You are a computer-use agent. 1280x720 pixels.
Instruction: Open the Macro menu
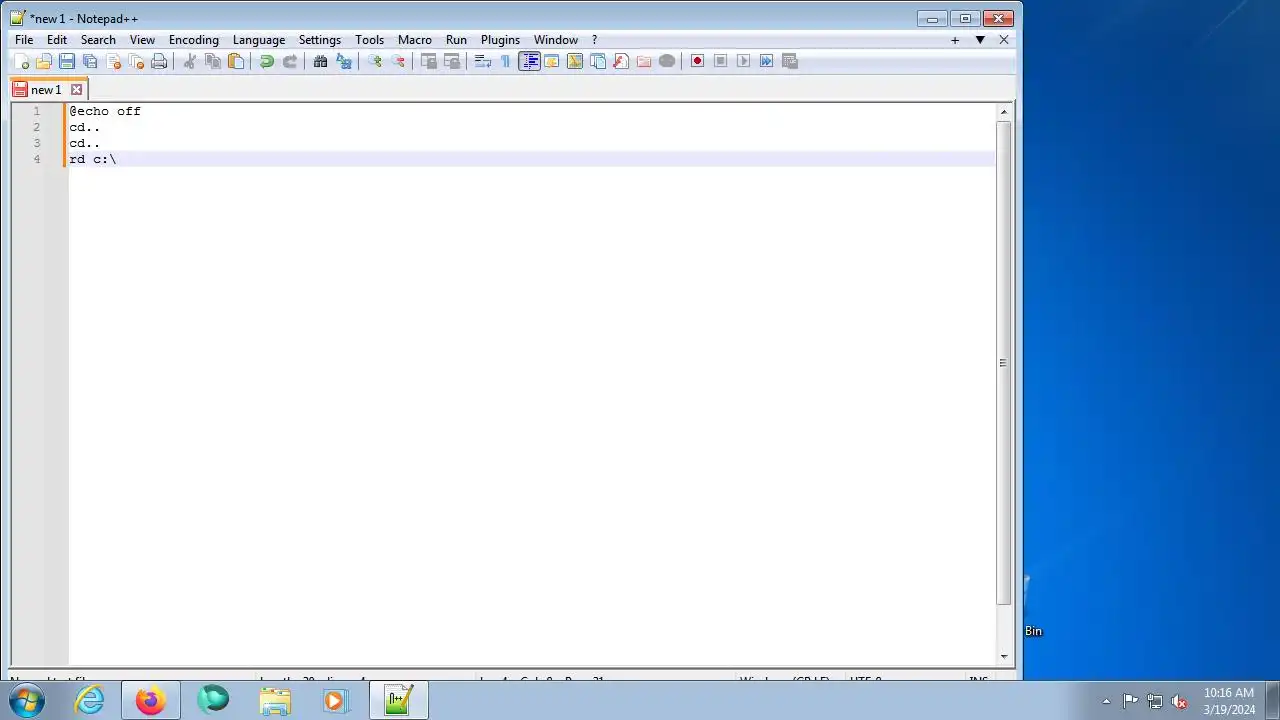click(x=415, y=40)
